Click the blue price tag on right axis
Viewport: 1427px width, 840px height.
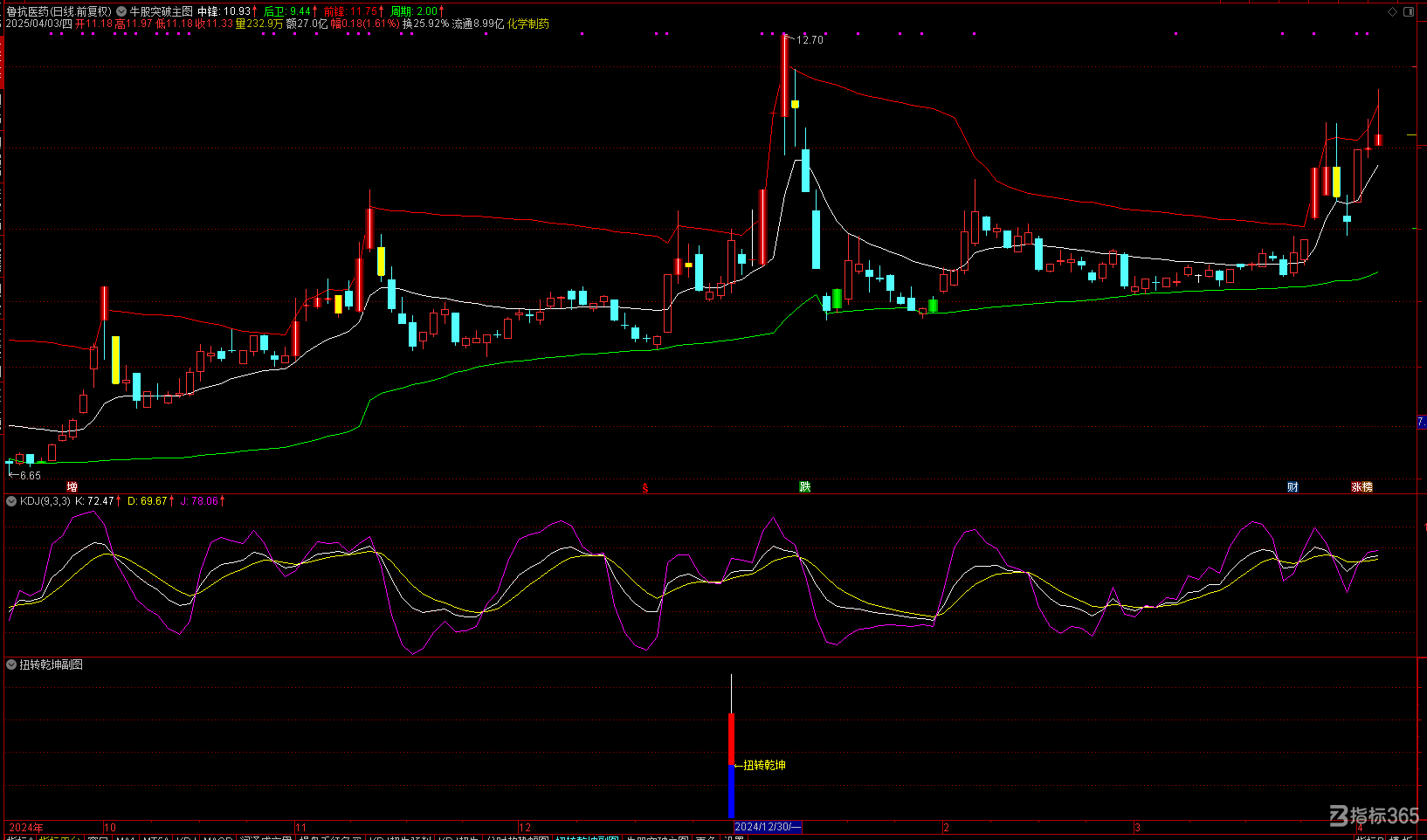1422,423
